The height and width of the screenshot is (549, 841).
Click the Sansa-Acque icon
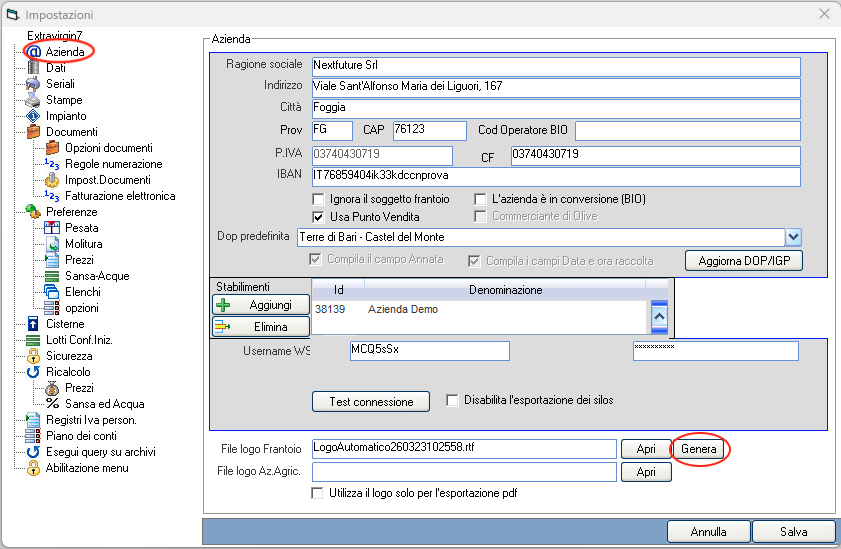pyautogui.click(x=52, y=276)
